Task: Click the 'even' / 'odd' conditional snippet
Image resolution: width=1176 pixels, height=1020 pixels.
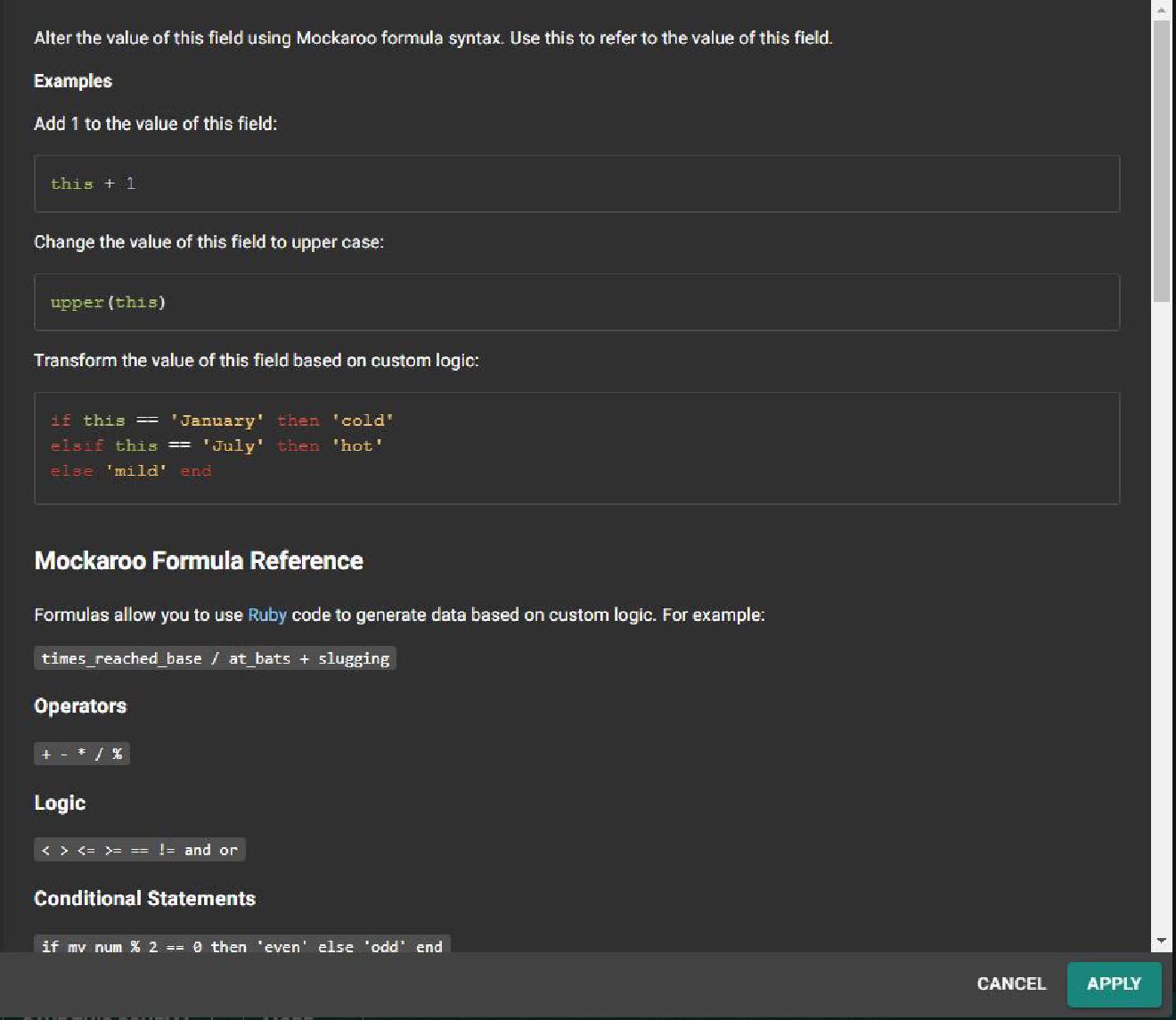Action: (241, 945)
